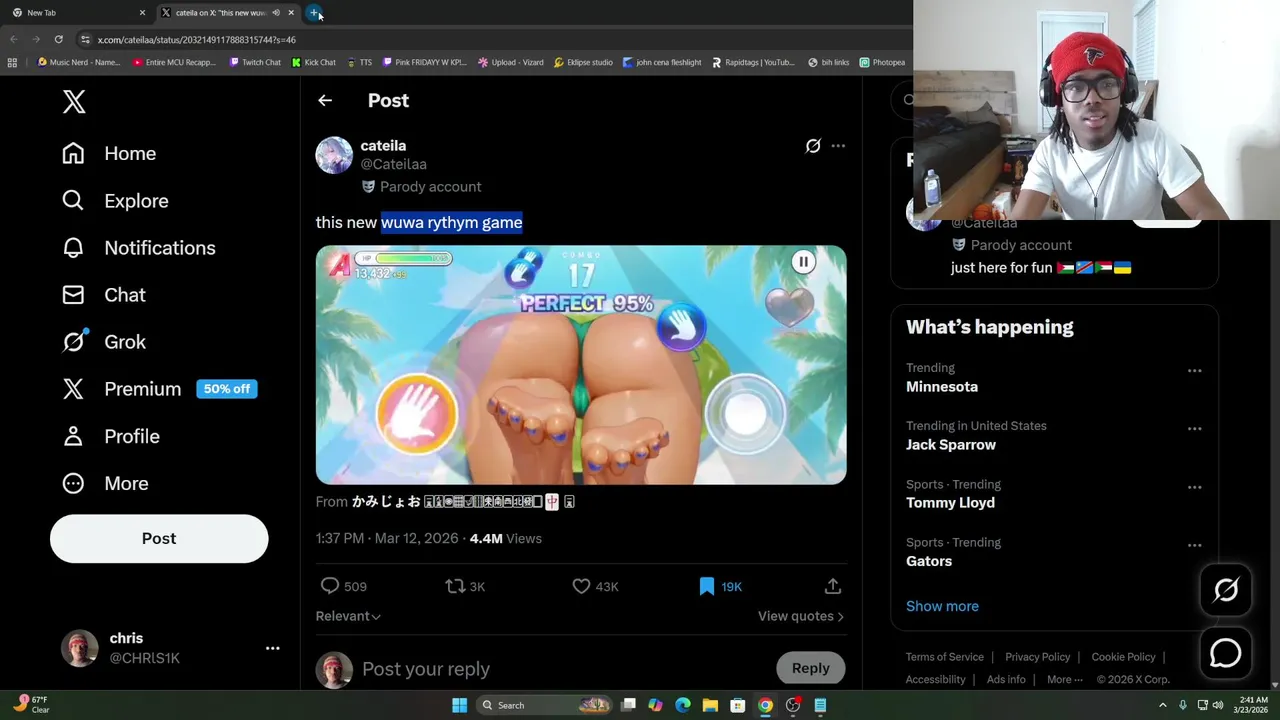Open Microsoft Edge from taskbar
The image size is (1280, 720).
coord(683,705)
